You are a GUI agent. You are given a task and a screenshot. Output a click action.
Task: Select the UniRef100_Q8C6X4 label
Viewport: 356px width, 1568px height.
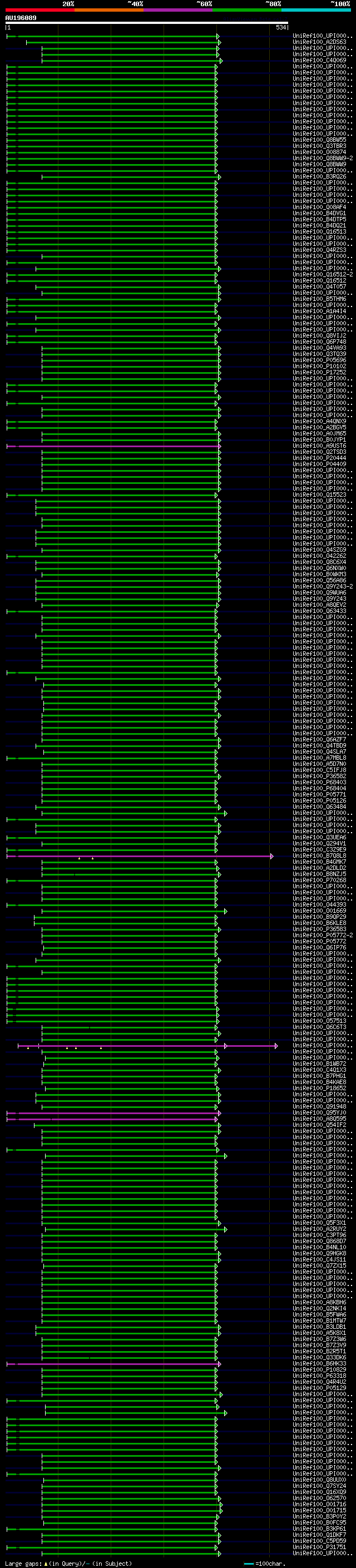click(x=319, y=562)
